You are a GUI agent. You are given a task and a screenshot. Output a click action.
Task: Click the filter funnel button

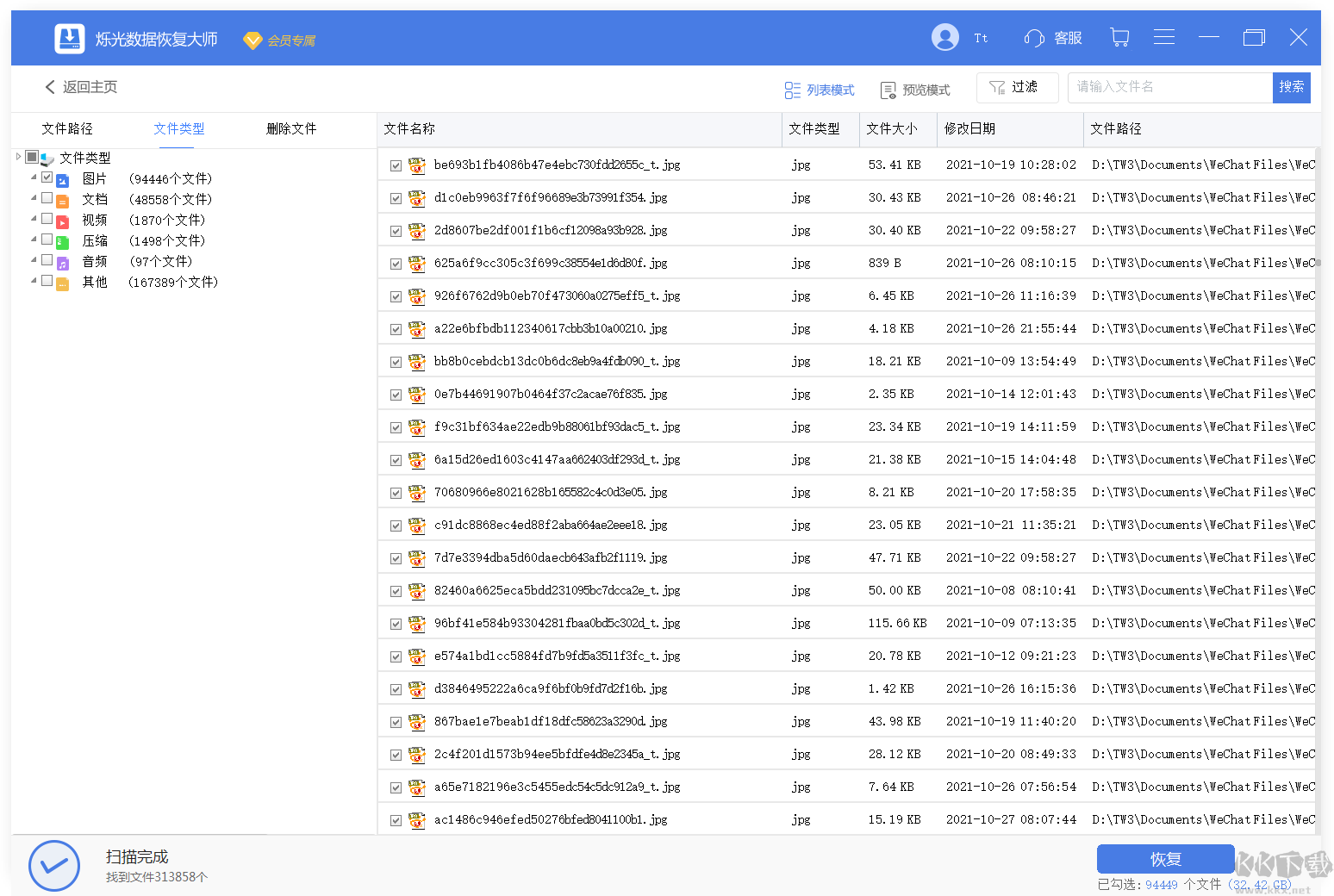pos(1017,87)
